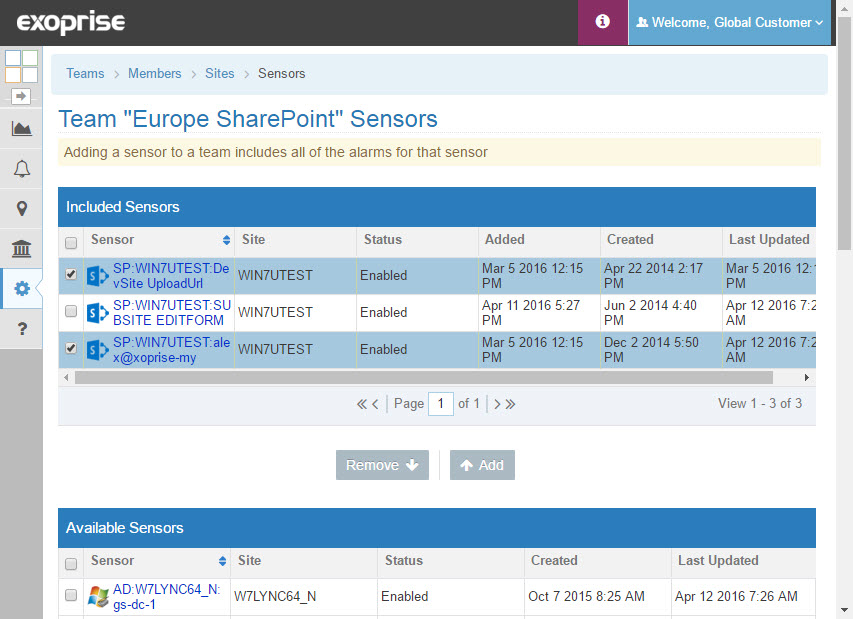Uncheck the alex@xoprise-my sensor checkbox

click(x=71, y=348)
